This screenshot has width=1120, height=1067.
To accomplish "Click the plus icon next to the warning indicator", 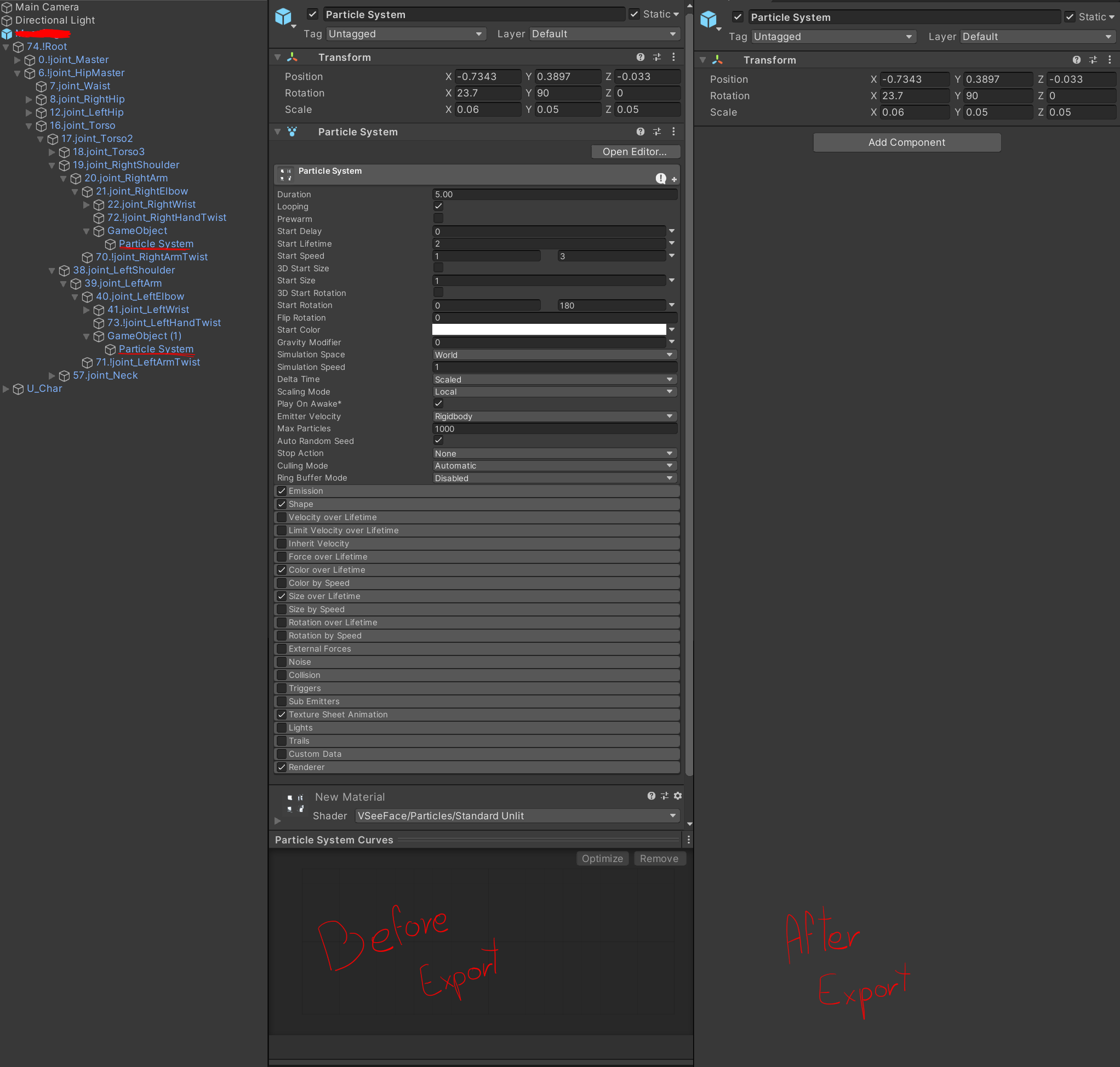I will click(675, 178).
